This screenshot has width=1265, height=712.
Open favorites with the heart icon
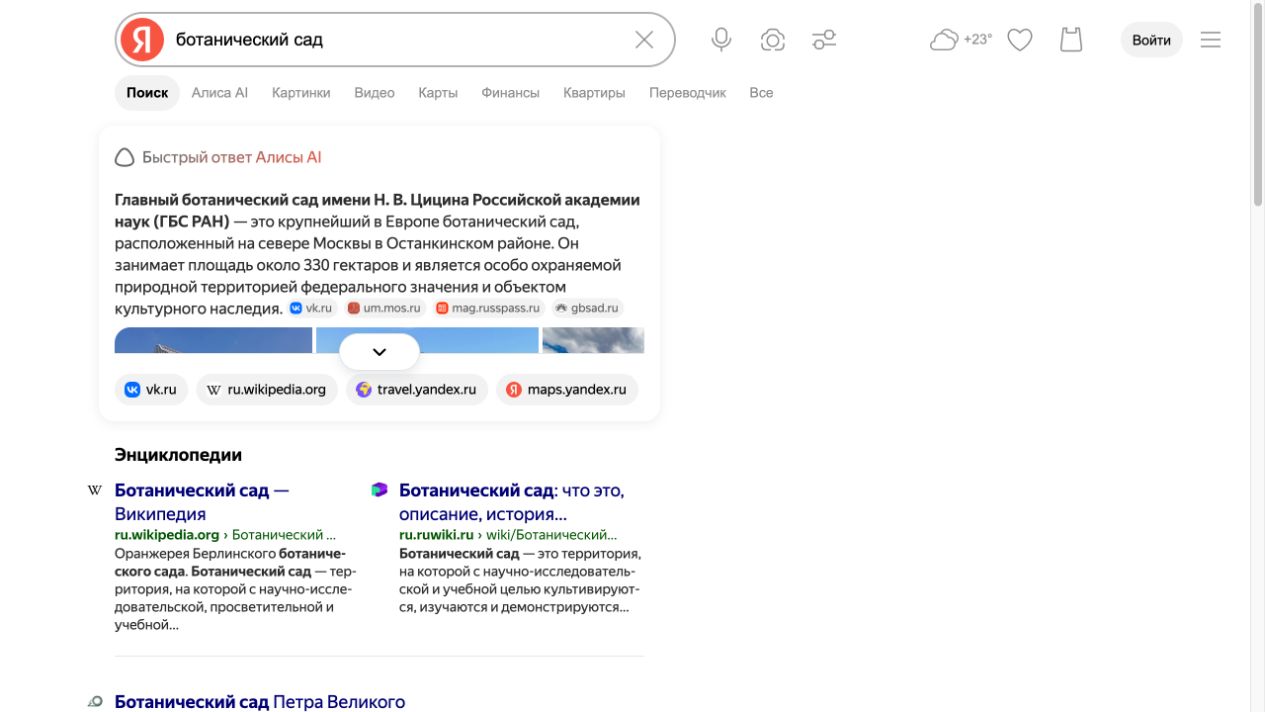(x=1019, y=40)
